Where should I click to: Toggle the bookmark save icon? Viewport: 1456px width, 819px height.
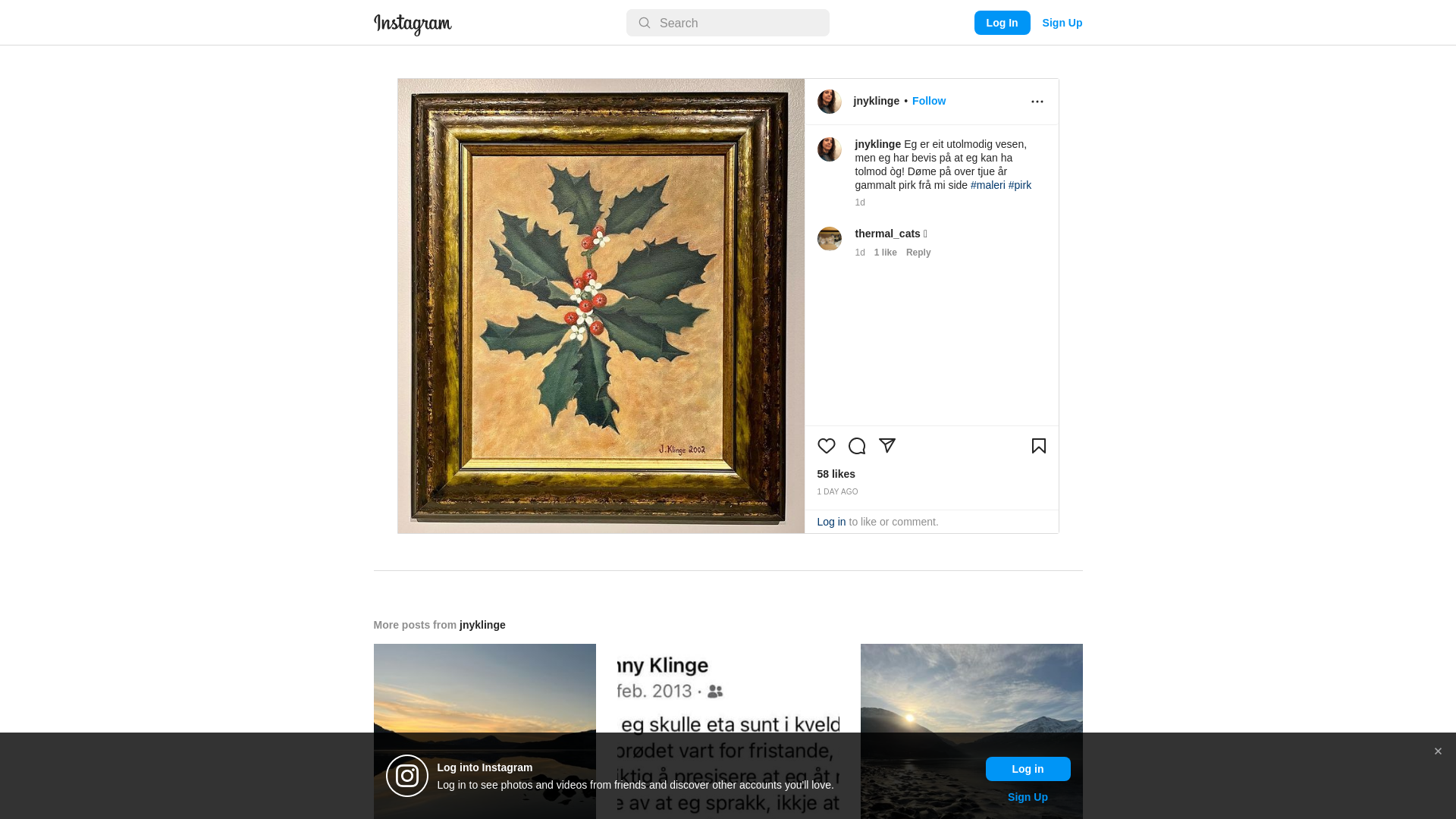point(1039,446)
